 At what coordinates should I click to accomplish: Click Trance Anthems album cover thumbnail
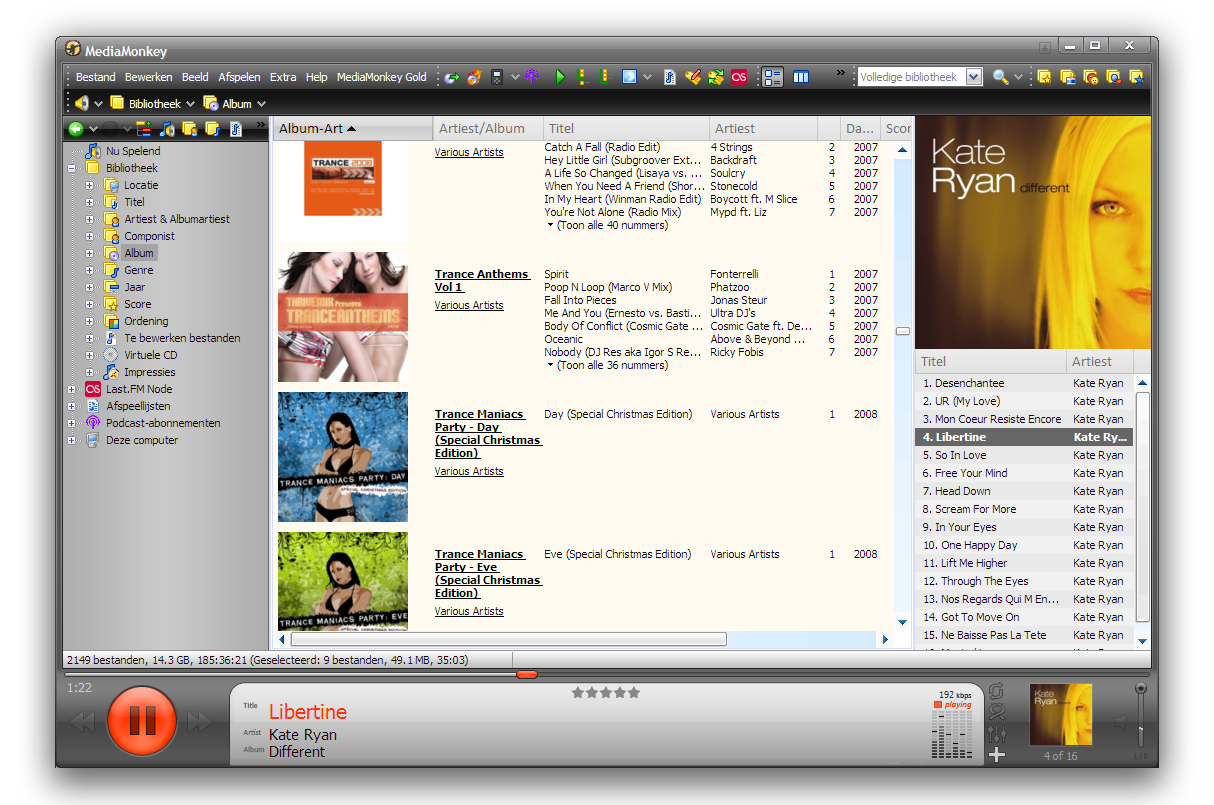click(x=343, y=317)
